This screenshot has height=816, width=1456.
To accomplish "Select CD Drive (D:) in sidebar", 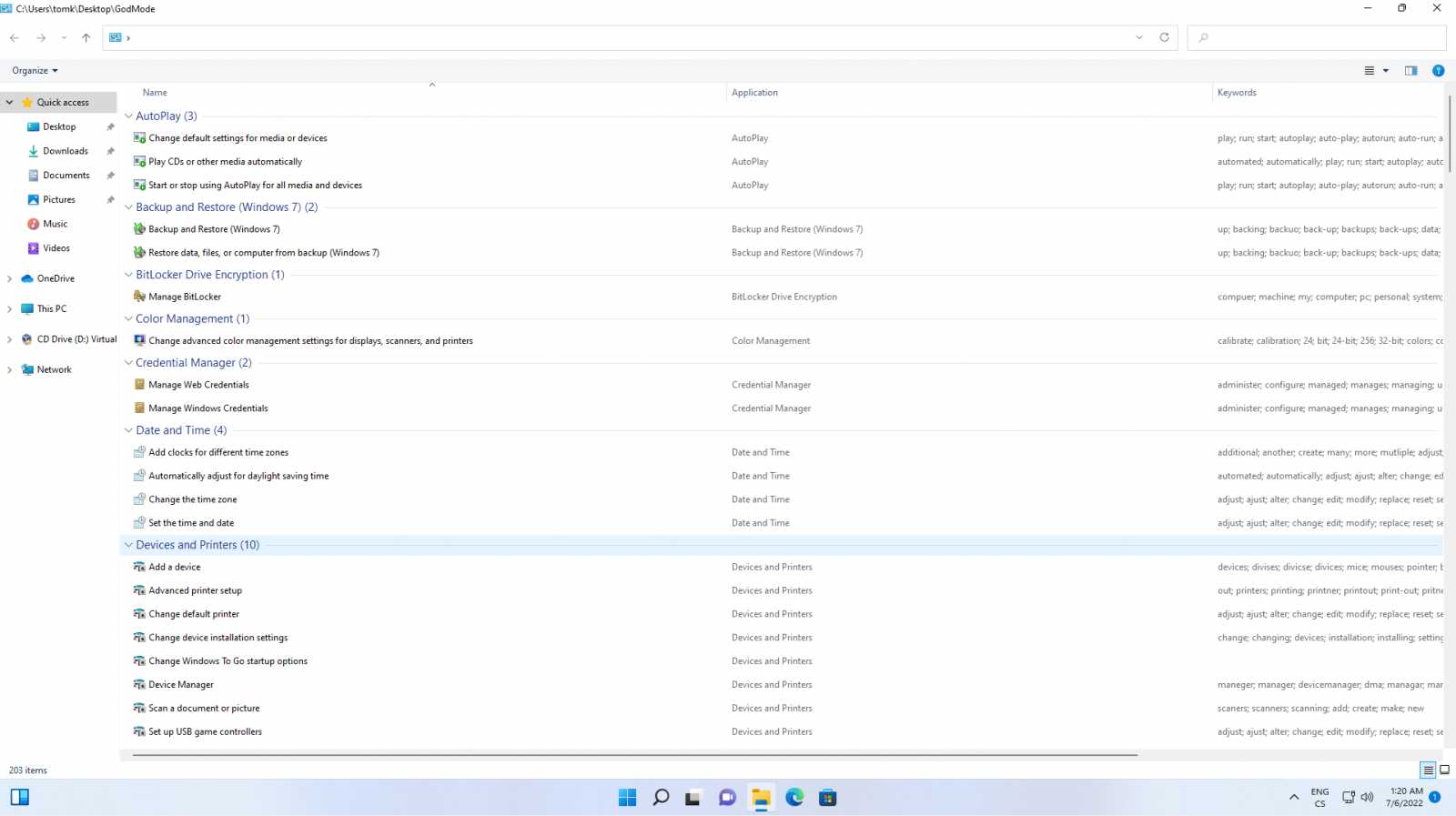I will click(76, 339).
